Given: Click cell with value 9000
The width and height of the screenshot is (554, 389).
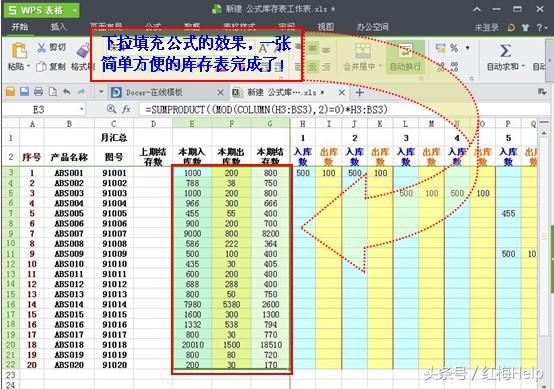Looking at the screenshot, I should tap(193, 234).
